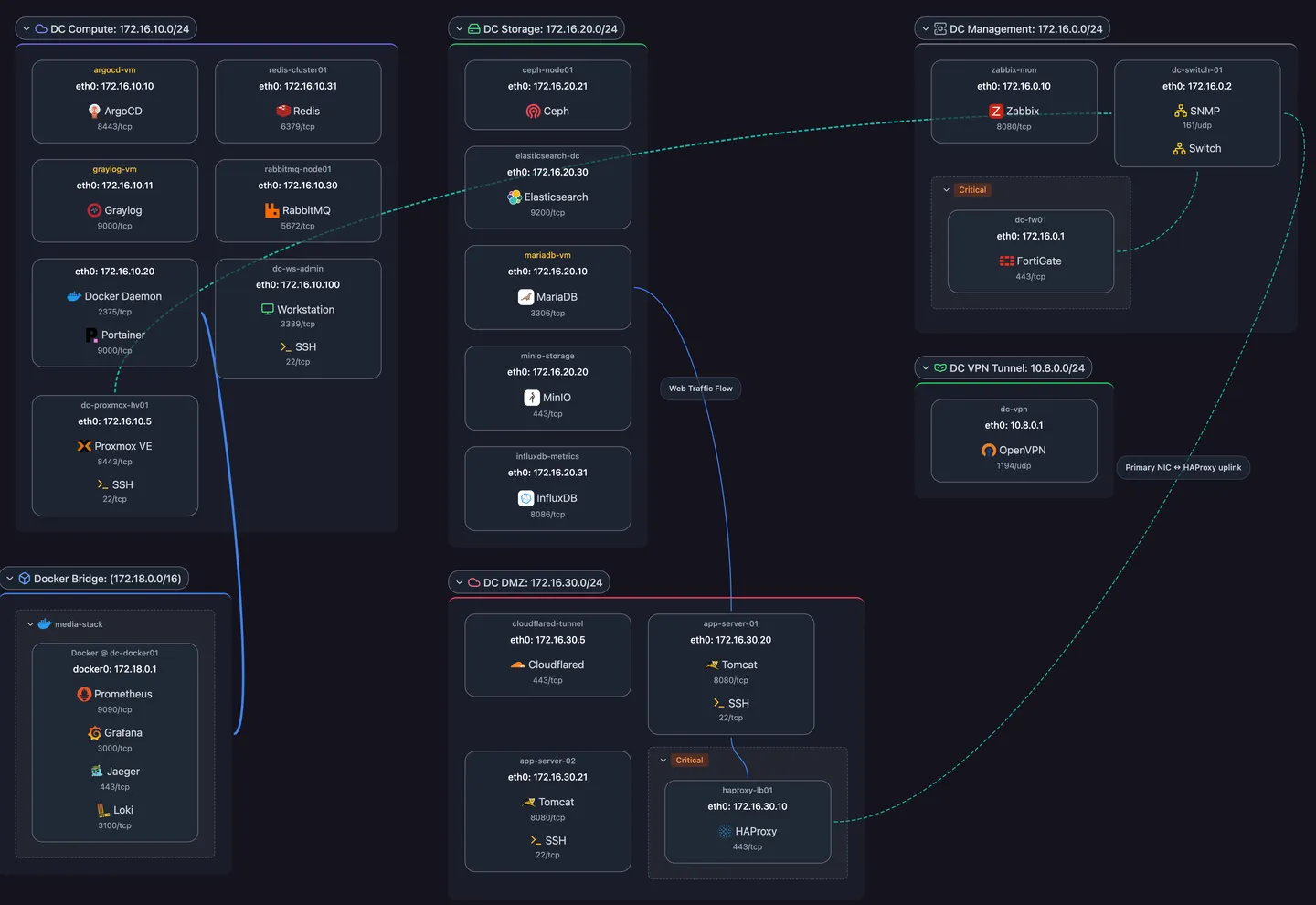Click the Docker @ dc-docker01 label
This screenshot has width=1316, height=905.
coord(115,653)
